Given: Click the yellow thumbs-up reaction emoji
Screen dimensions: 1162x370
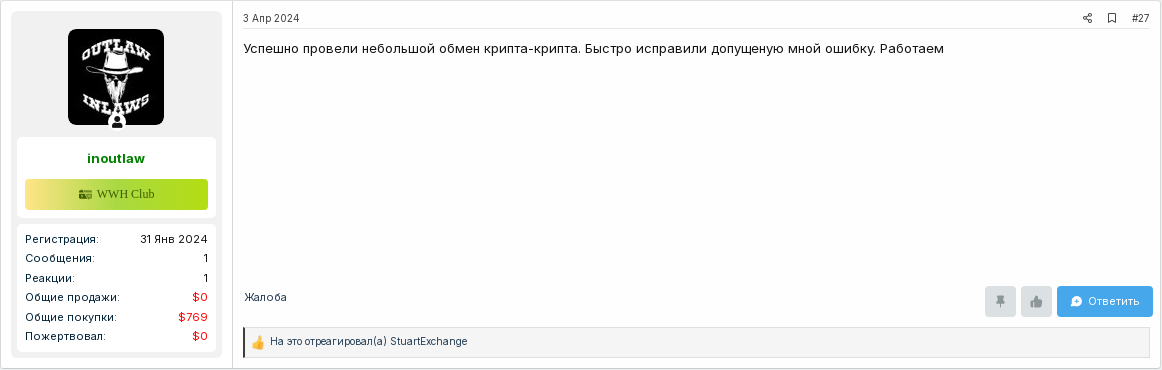Looking at the screenshot, I should pos(258,343).
